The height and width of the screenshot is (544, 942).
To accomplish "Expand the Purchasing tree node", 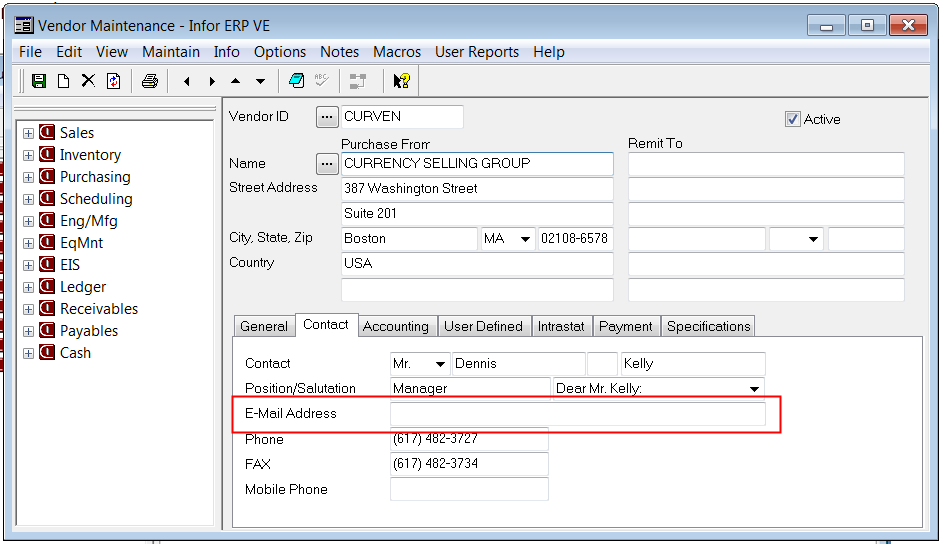I will [x=28, y=177].
